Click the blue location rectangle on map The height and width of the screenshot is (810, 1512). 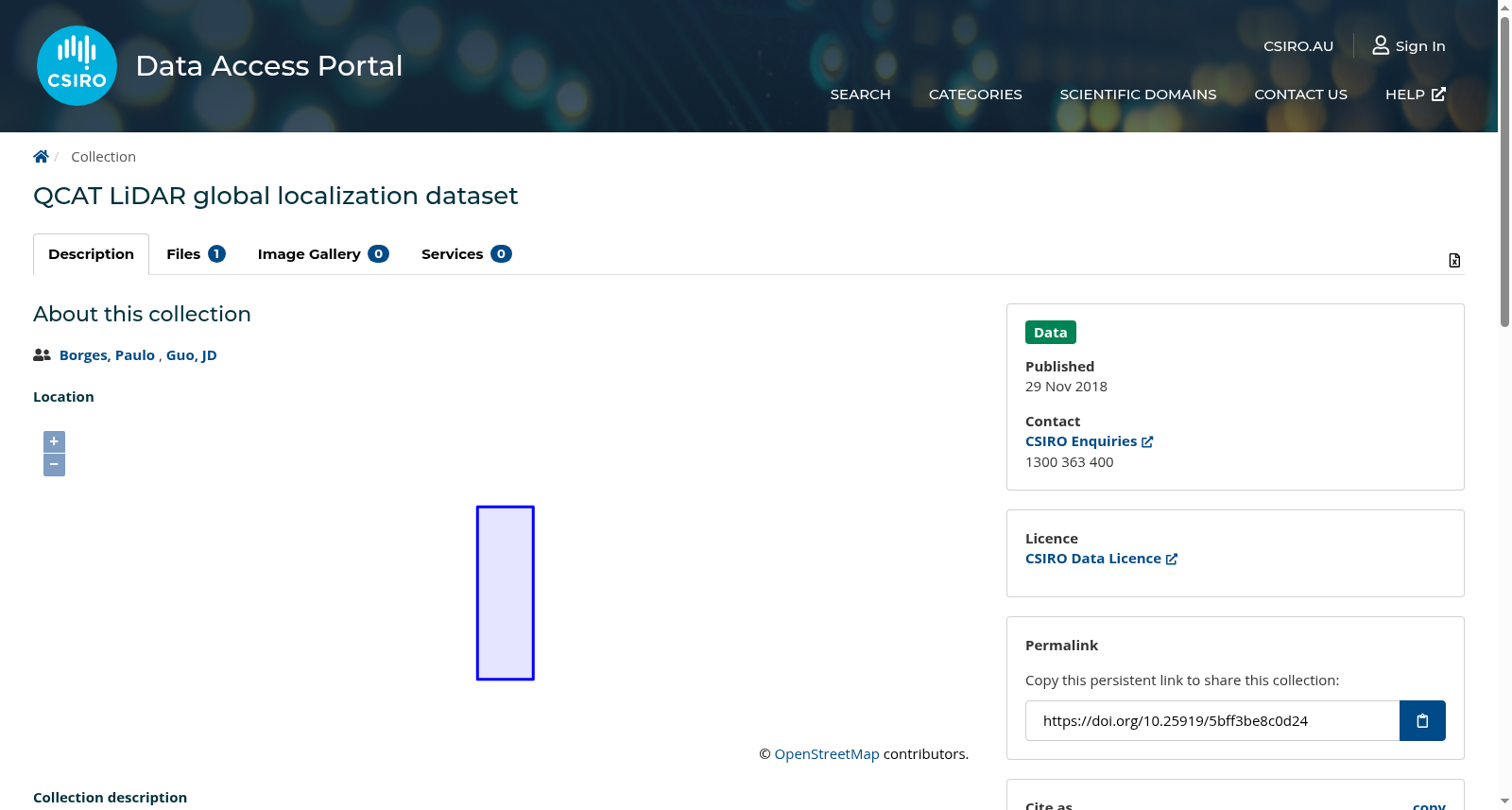pos(506,593)
